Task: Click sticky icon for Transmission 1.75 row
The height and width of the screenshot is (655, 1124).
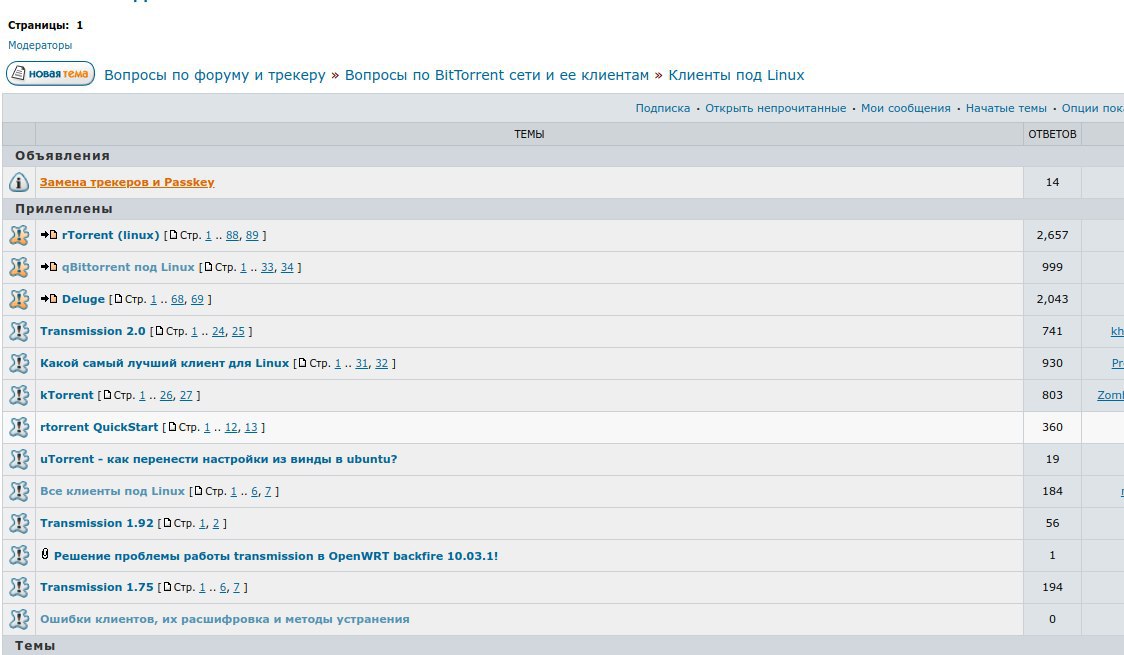Action: pos(19,587)
